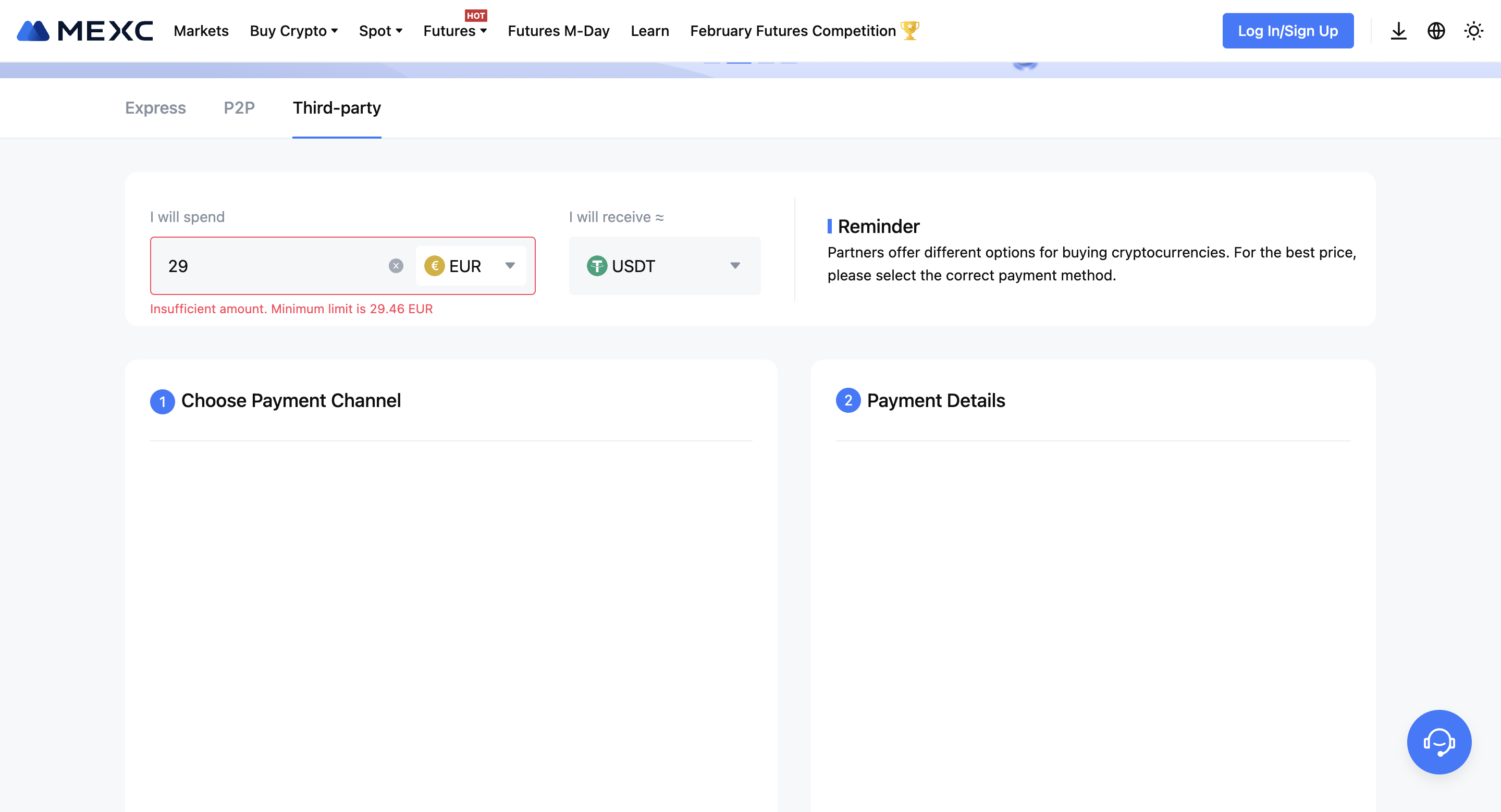Open the Futures HOT dropdown menu

pyautogui.click(x=454, y=30)
